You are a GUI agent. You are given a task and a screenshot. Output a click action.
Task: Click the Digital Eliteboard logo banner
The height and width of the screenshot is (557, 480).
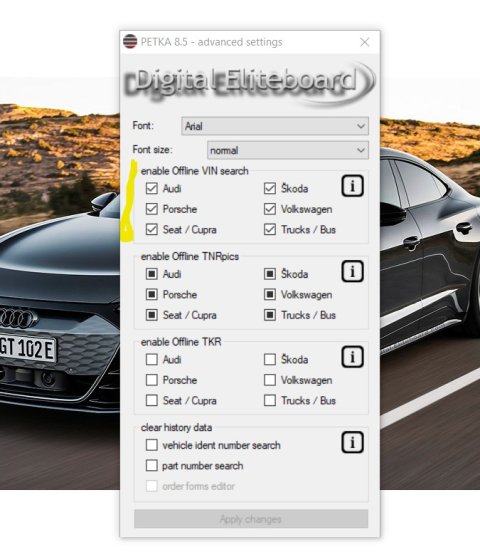250,84
